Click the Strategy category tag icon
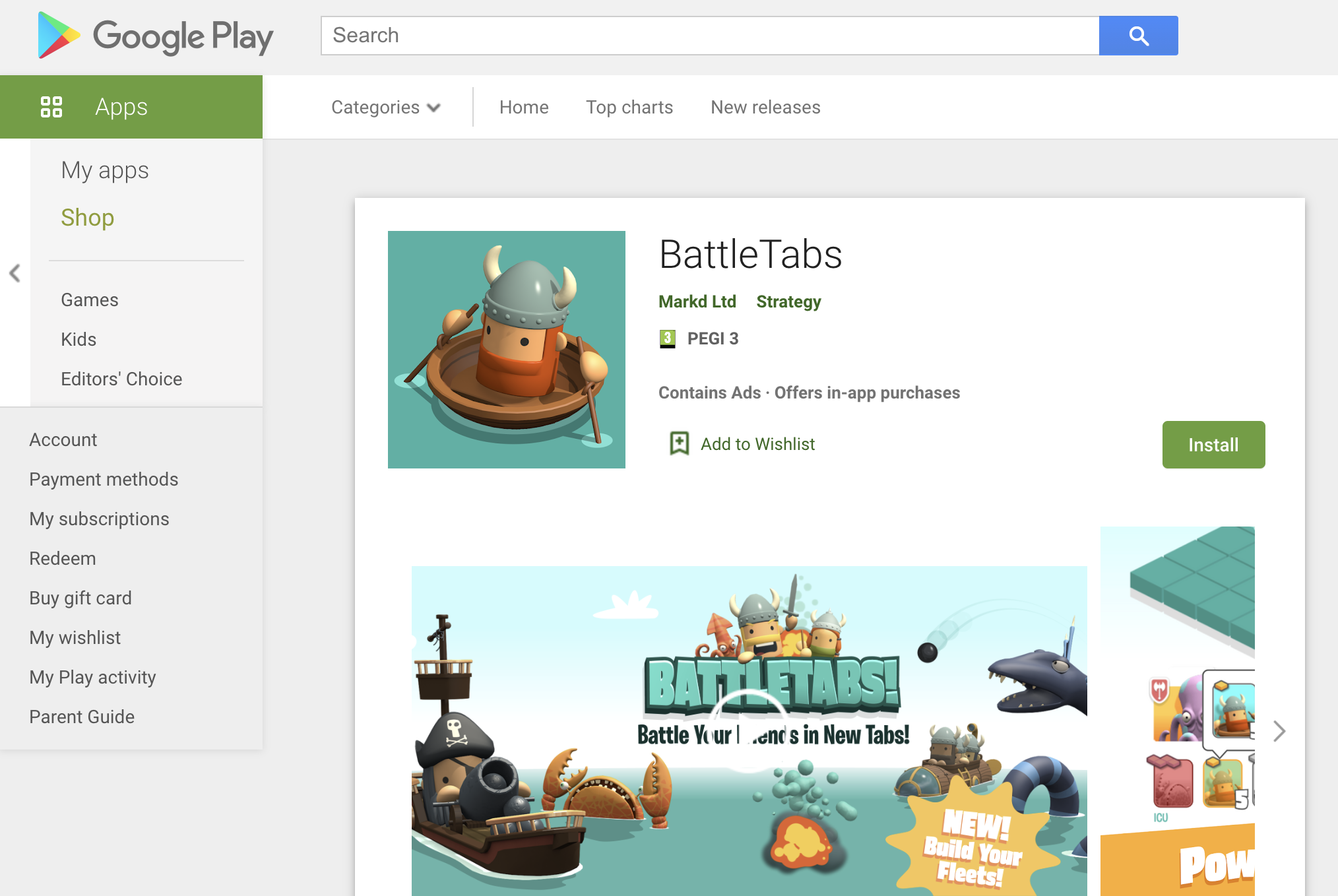This screenshot has height=896, width=1338. tap(789, 300)
